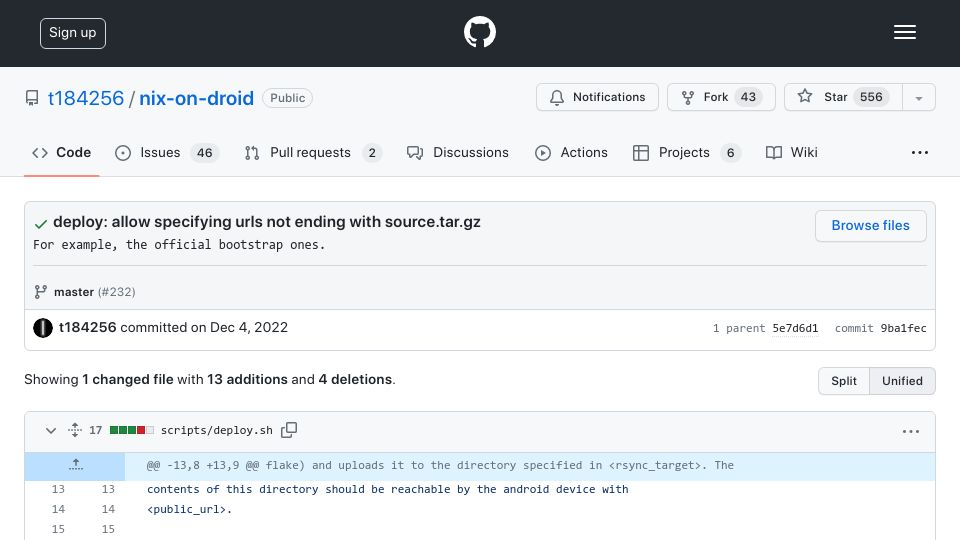Click the diffstat colored blocks
Viewport: 960px width, 540px height.
(x=132, y=430)
